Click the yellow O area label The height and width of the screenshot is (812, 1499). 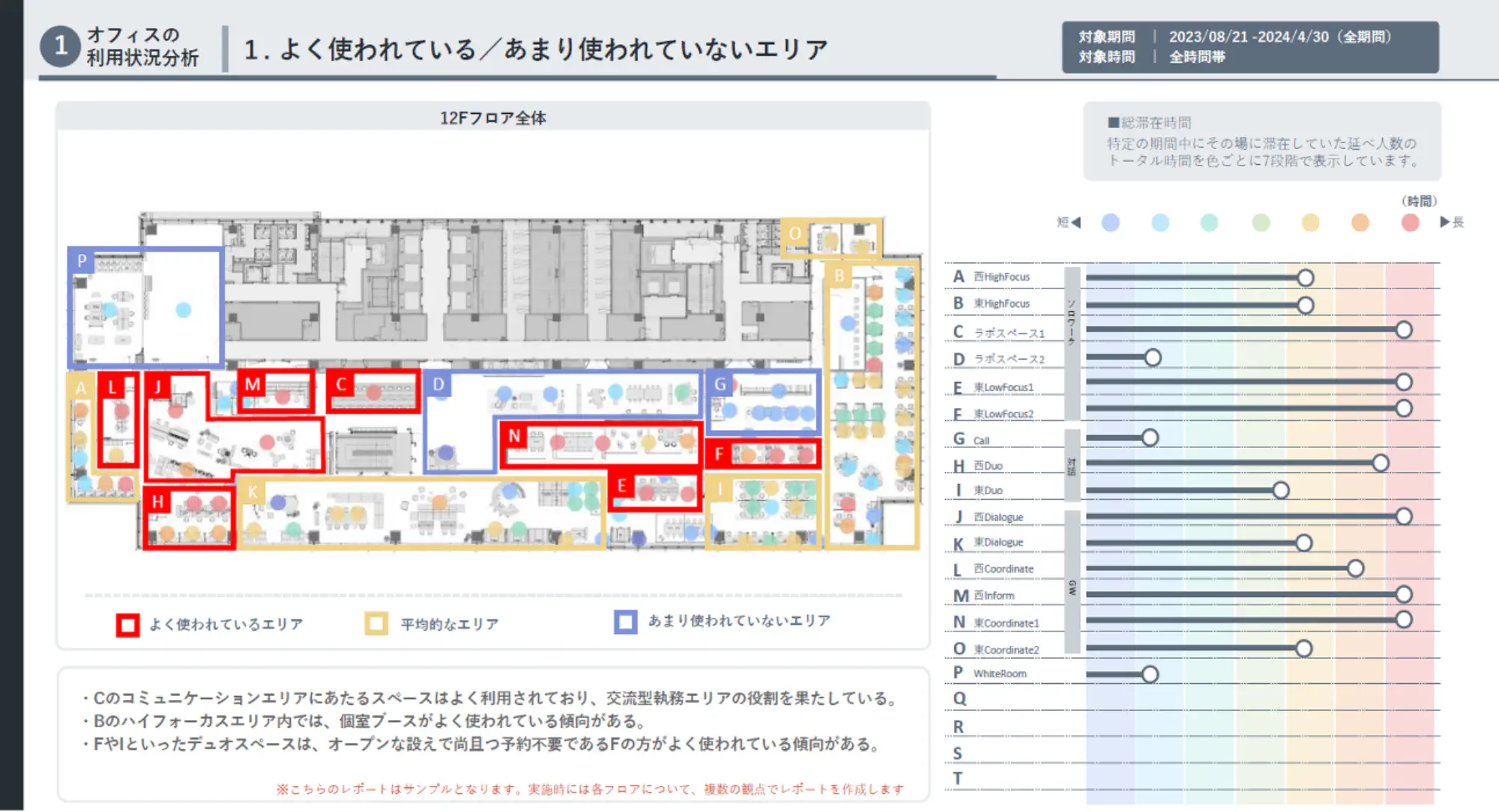[794, 233]
